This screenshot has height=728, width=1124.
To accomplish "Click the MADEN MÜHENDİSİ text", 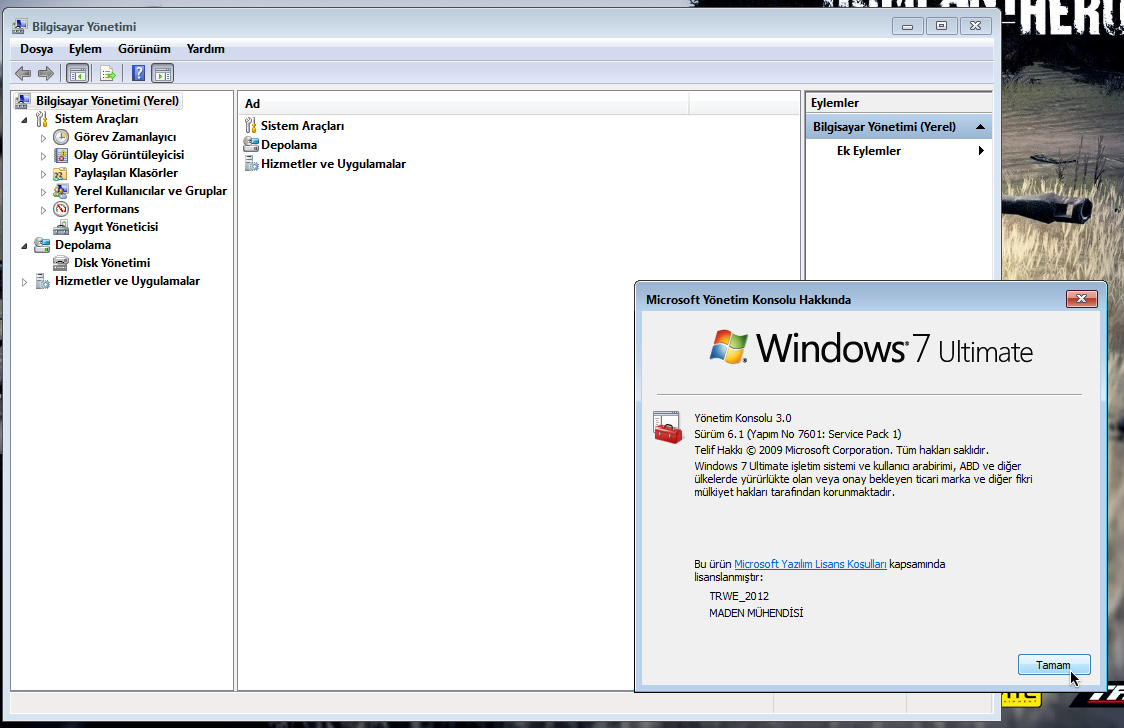I will tap(756, 613).
